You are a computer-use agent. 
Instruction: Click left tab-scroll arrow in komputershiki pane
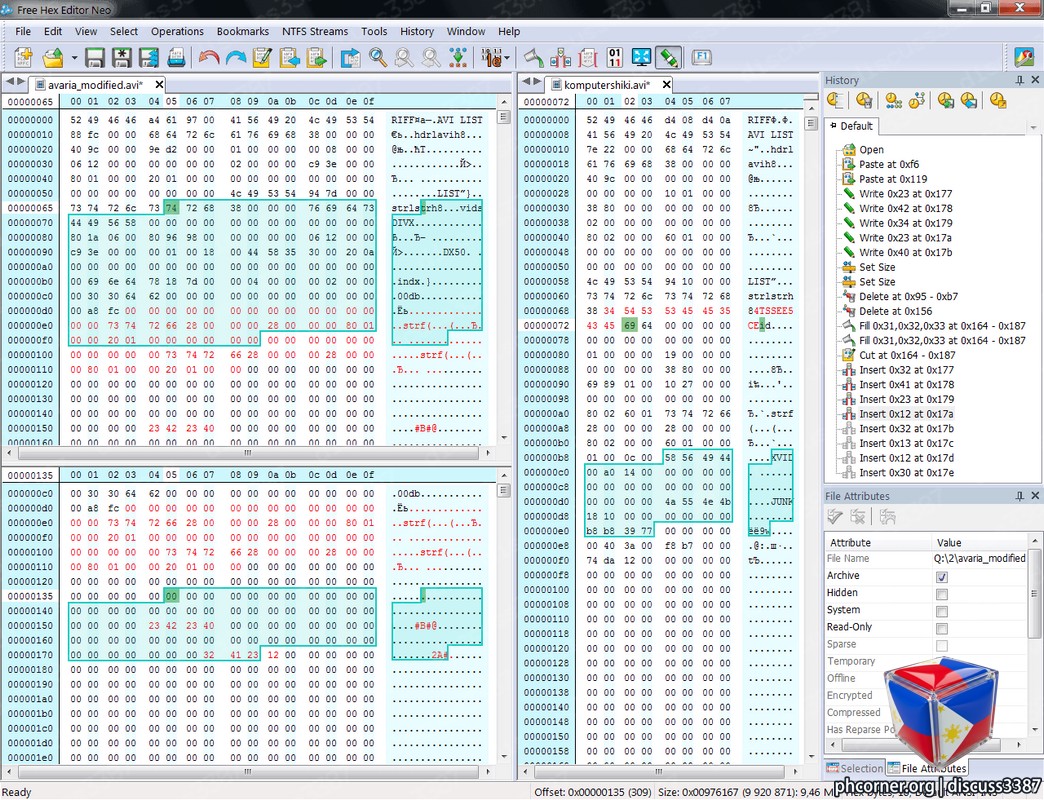click(x=525, y=81)
